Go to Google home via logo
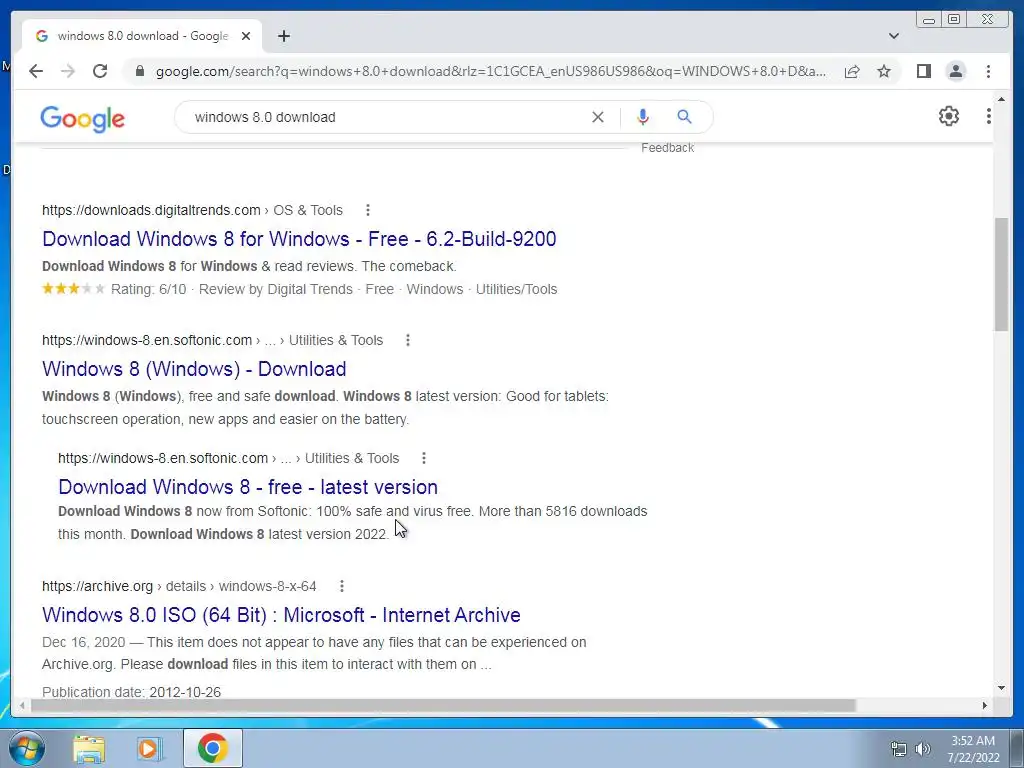Image resolution: width=1024 pixels, height=768 pixels. (82, 119)
